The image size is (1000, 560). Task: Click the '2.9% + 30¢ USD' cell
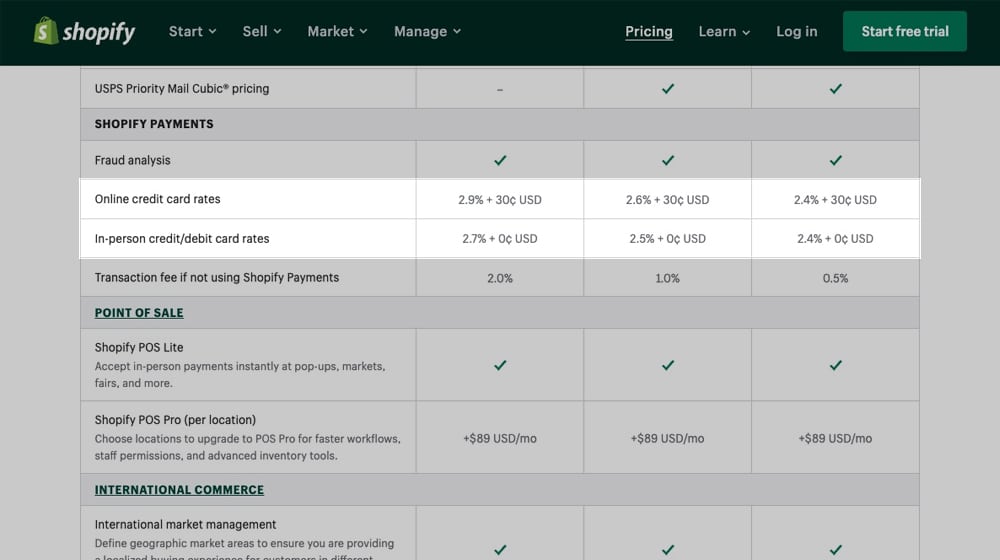click(500, 200)
